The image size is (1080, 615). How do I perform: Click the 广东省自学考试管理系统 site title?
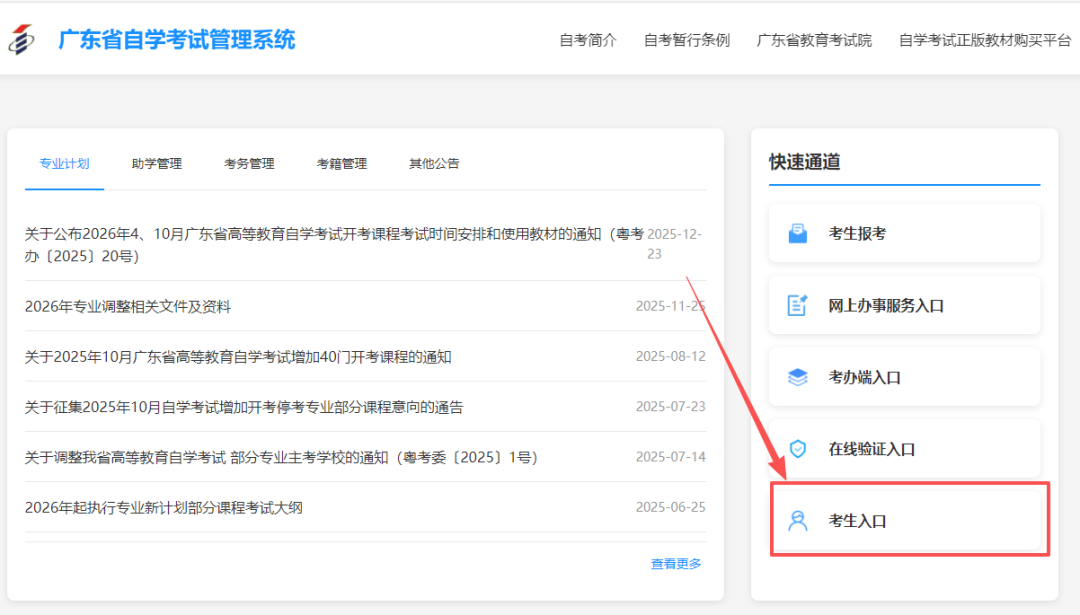[176, 40]
